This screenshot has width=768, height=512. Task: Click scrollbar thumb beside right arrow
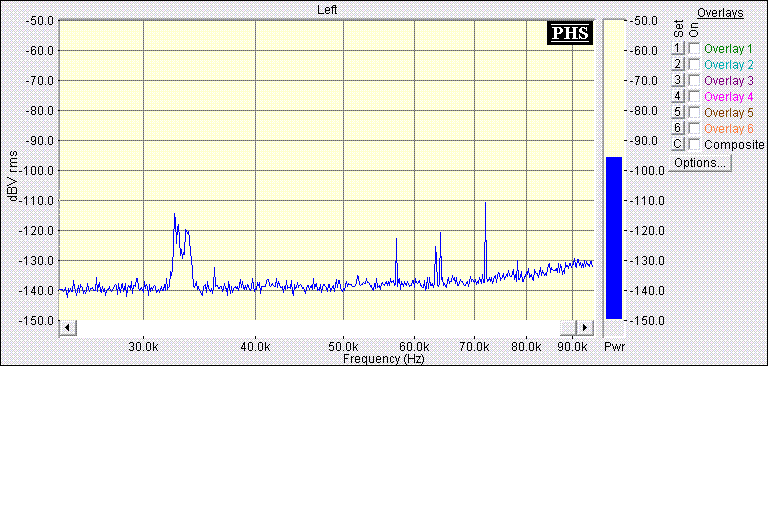[568, 327]
